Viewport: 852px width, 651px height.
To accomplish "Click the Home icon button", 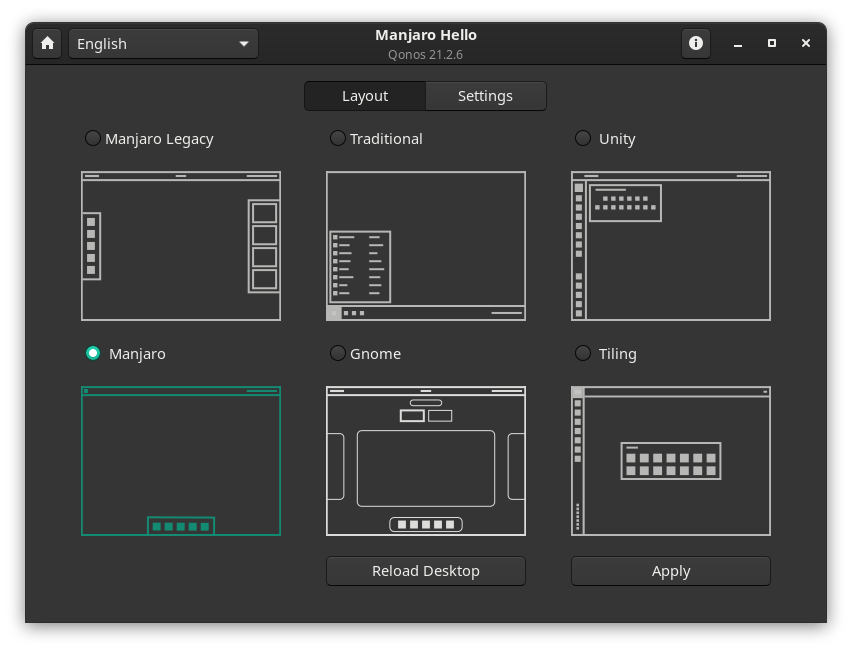I will [x=47, y=44].
